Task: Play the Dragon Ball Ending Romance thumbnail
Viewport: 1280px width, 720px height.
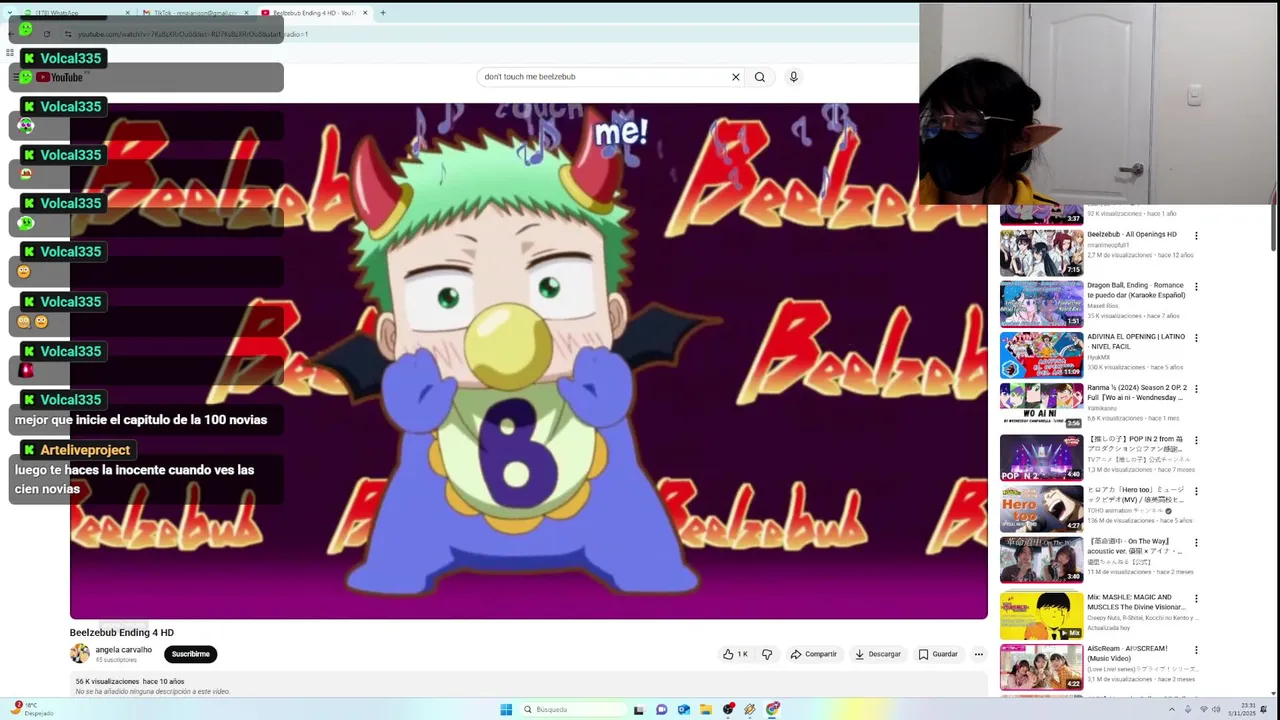Action: click(1041, 303)
